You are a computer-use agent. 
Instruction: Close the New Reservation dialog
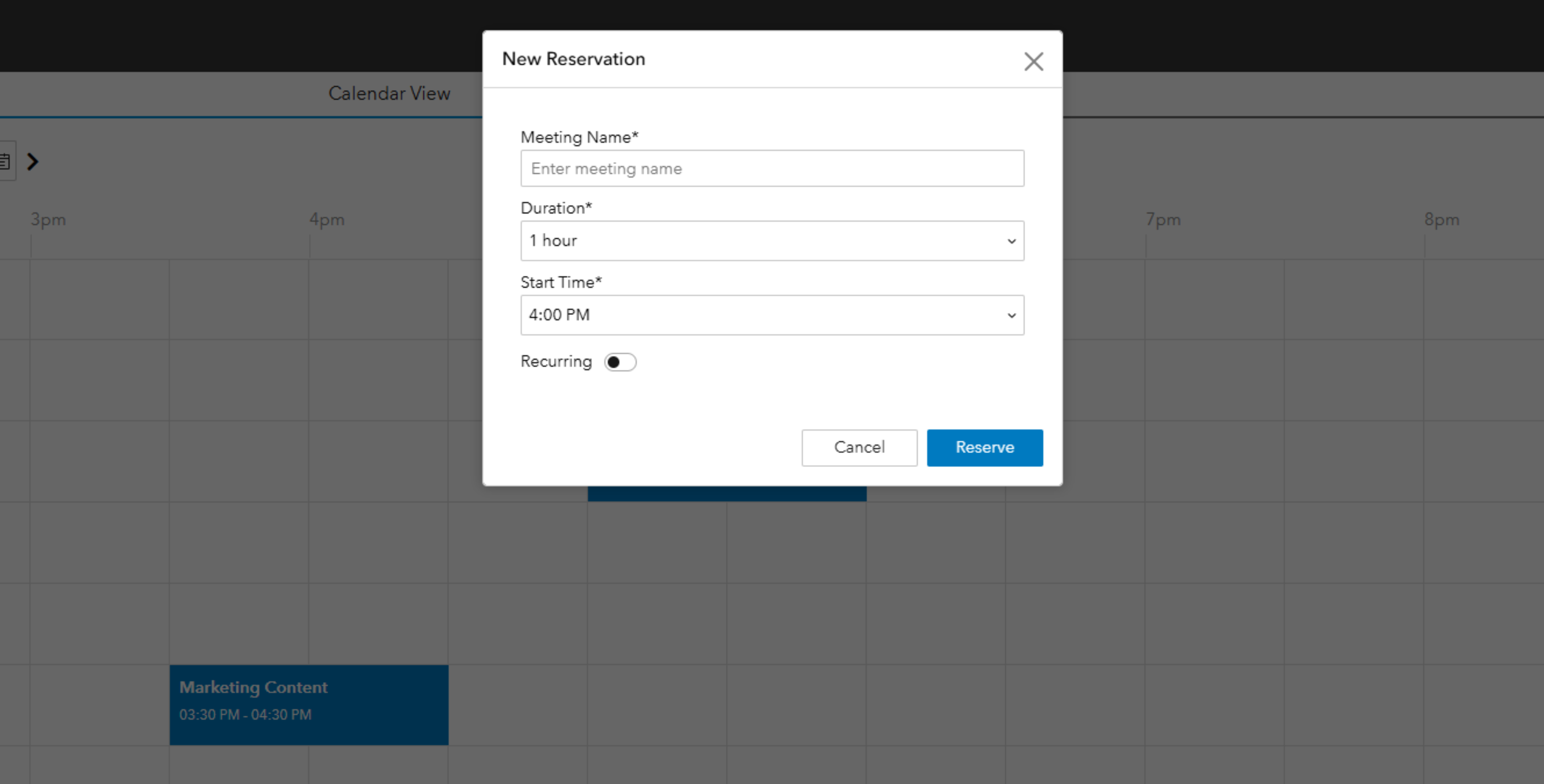(1033, 61)
